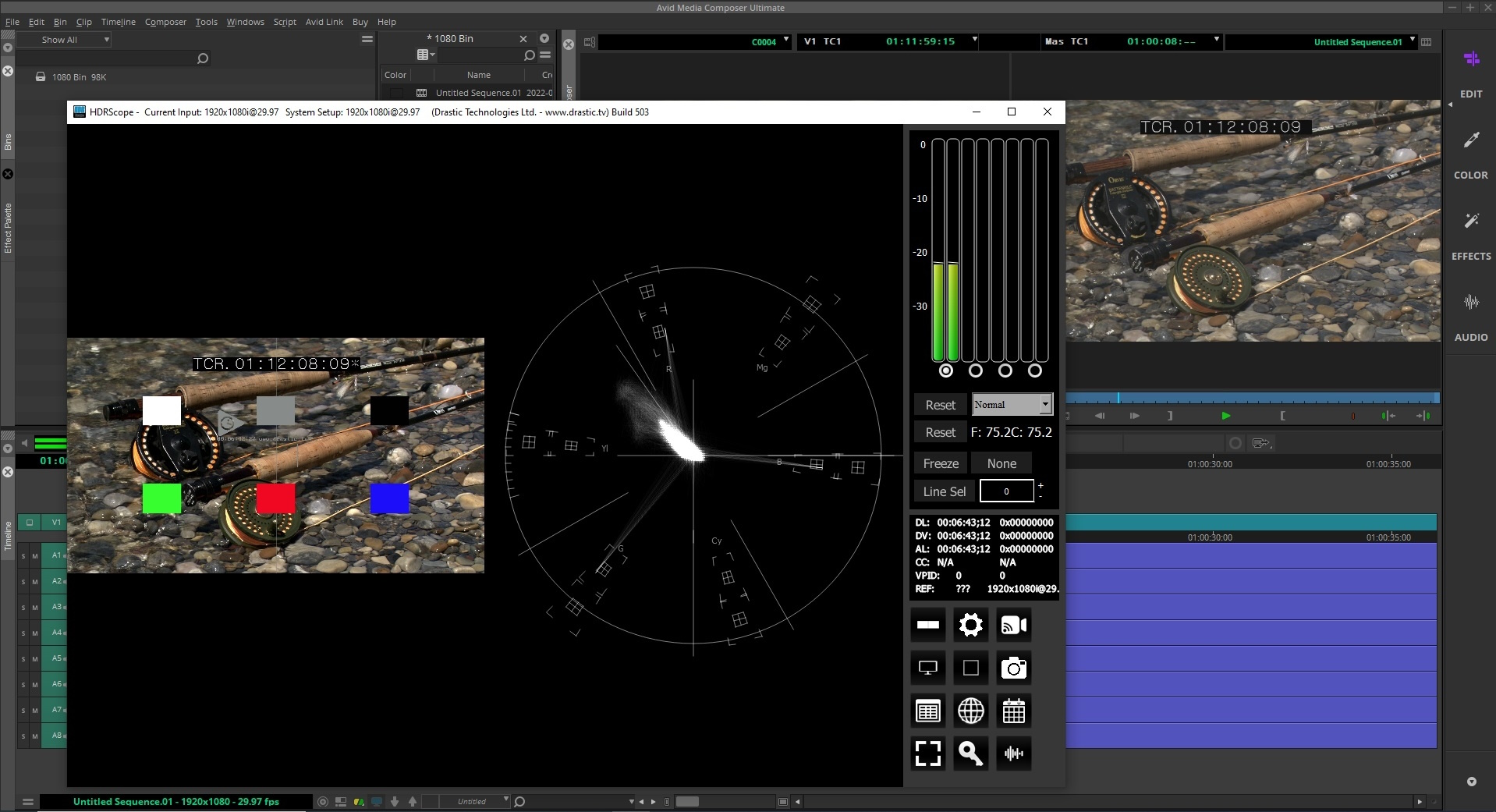Click the send-to-playback monitor icon
This screenshot has height=812, width=1496.
click(x=1261, y=443)
